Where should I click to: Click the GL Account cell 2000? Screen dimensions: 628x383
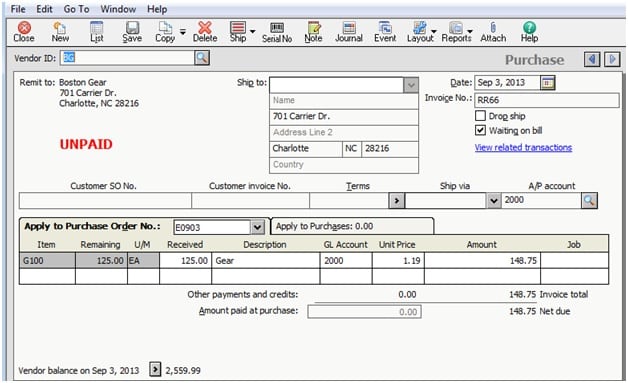coord(346,261)
